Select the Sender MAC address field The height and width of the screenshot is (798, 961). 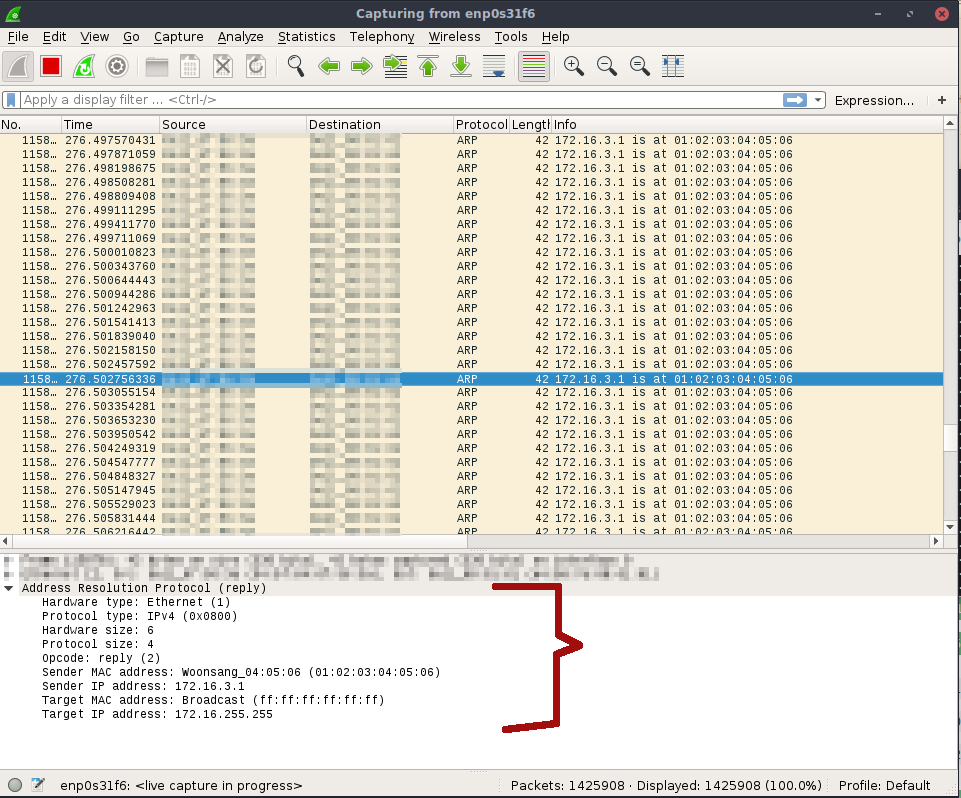pos(241,672)
